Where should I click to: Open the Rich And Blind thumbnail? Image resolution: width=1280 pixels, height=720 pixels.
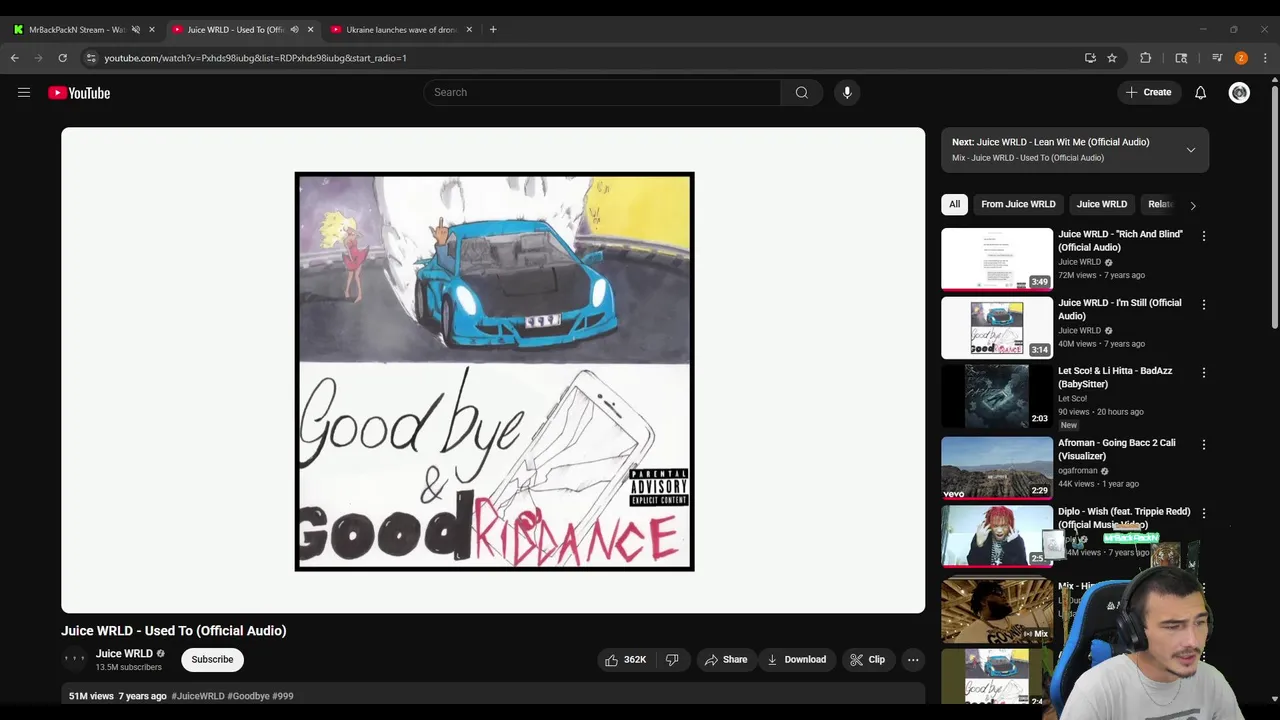(x=997, y=259)
